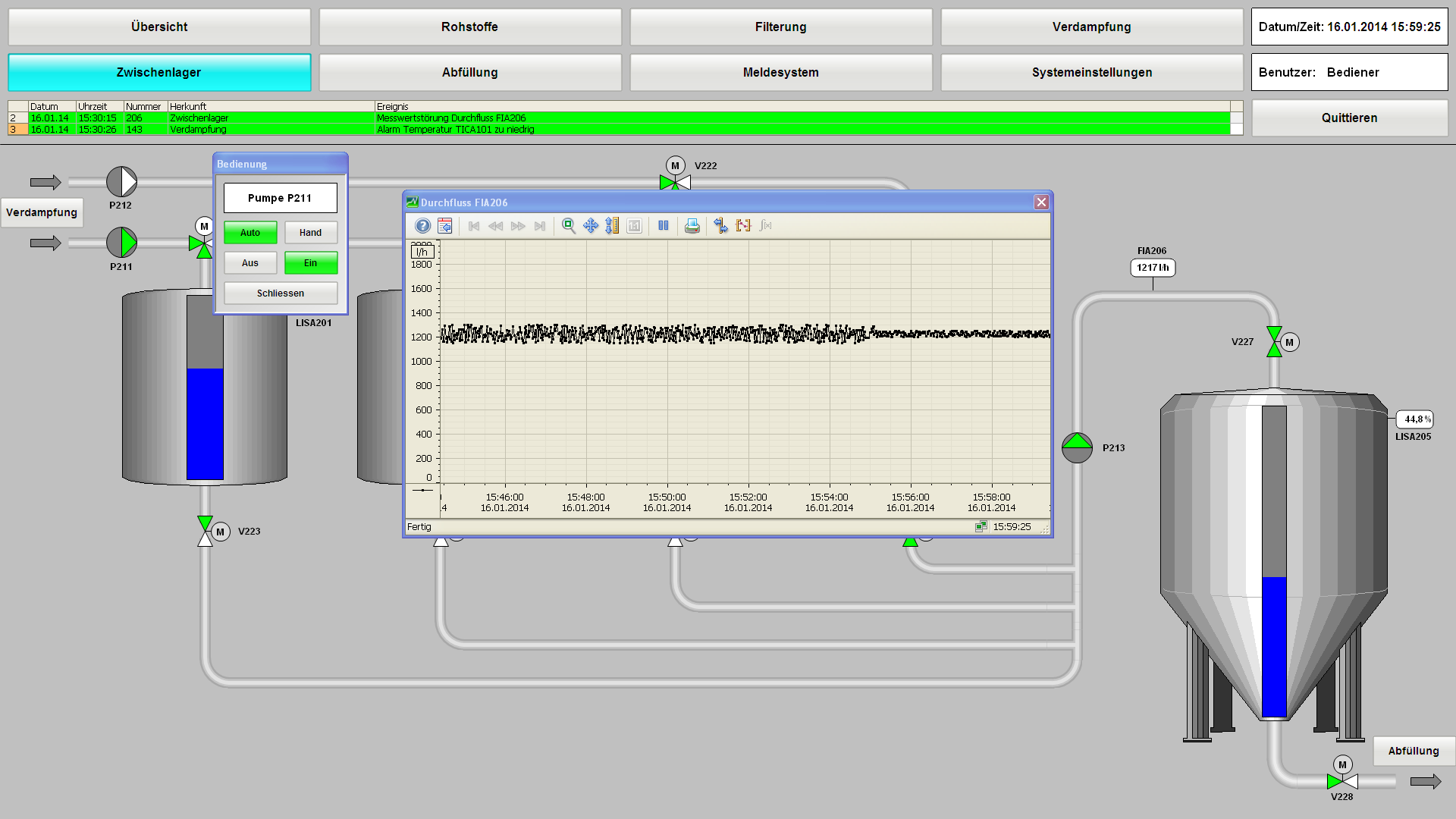Viewport: 1456px width, 819px height.
Task: Click the time range selection icon
Action: tap(743, 226)
